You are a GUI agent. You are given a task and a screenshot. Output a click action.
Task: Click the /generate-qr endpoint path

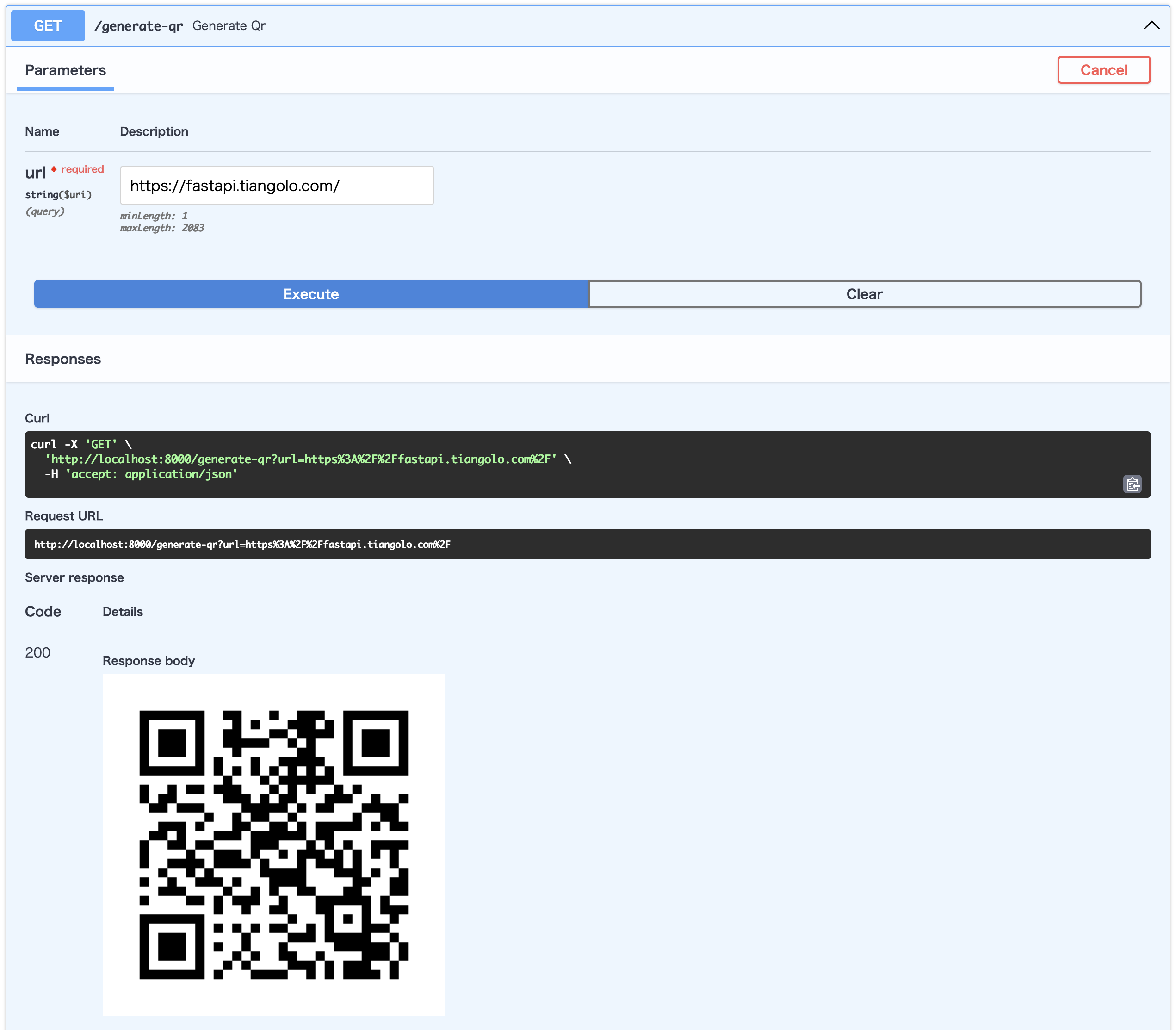pos(138,26)
